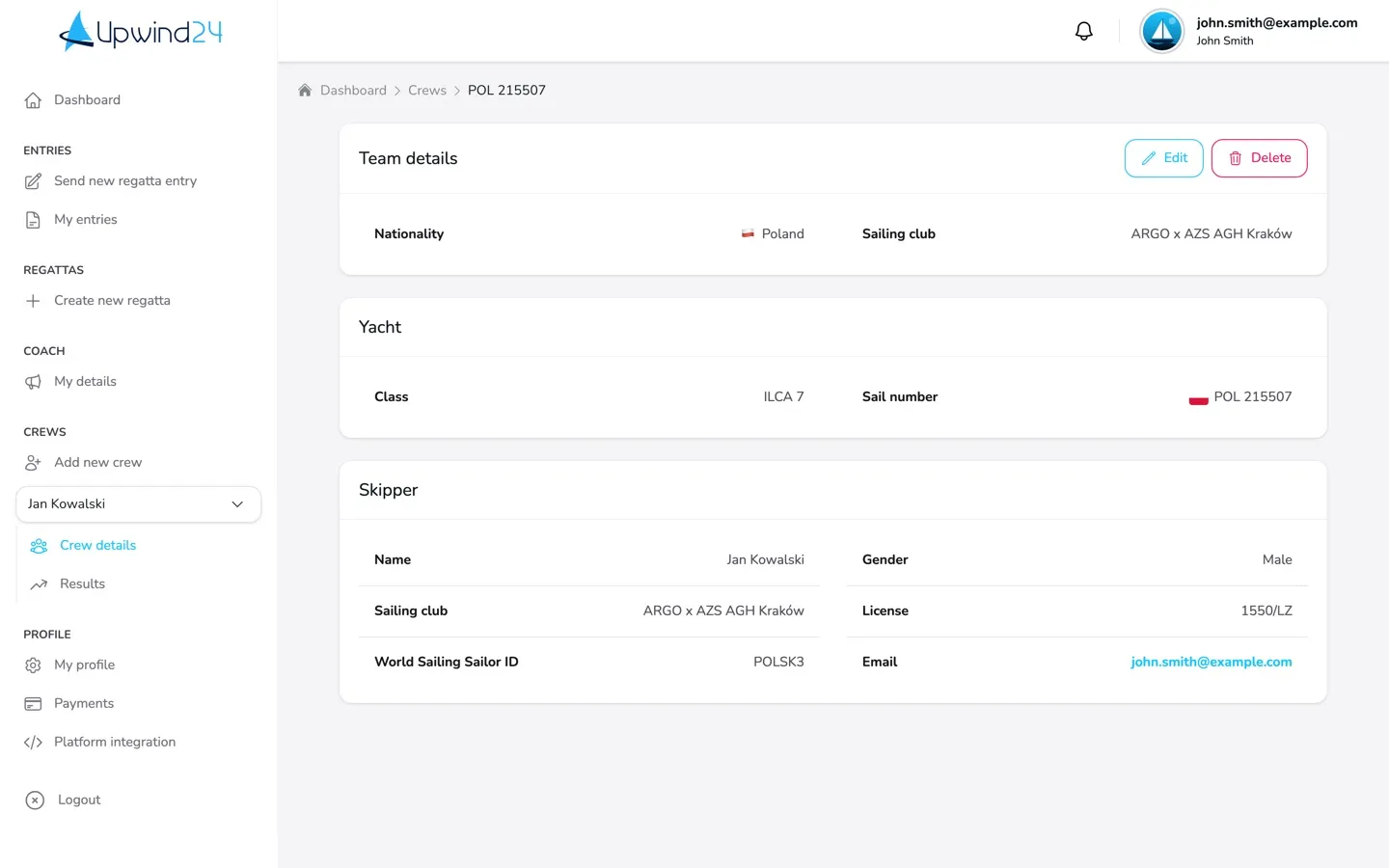
Task: Click the Send new regatta entry pencil icon
Action: click(33, 181)
